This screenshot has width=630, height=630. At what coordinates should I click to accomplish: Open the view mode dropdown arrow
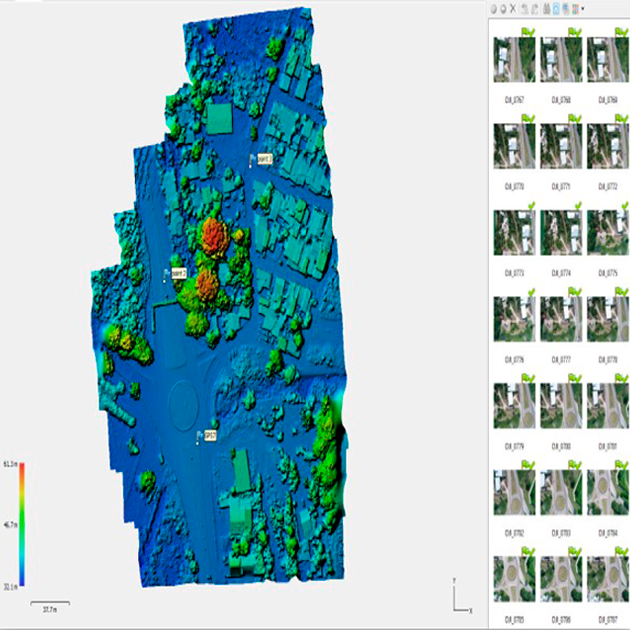pyautogui.click(x=584, y=8)
